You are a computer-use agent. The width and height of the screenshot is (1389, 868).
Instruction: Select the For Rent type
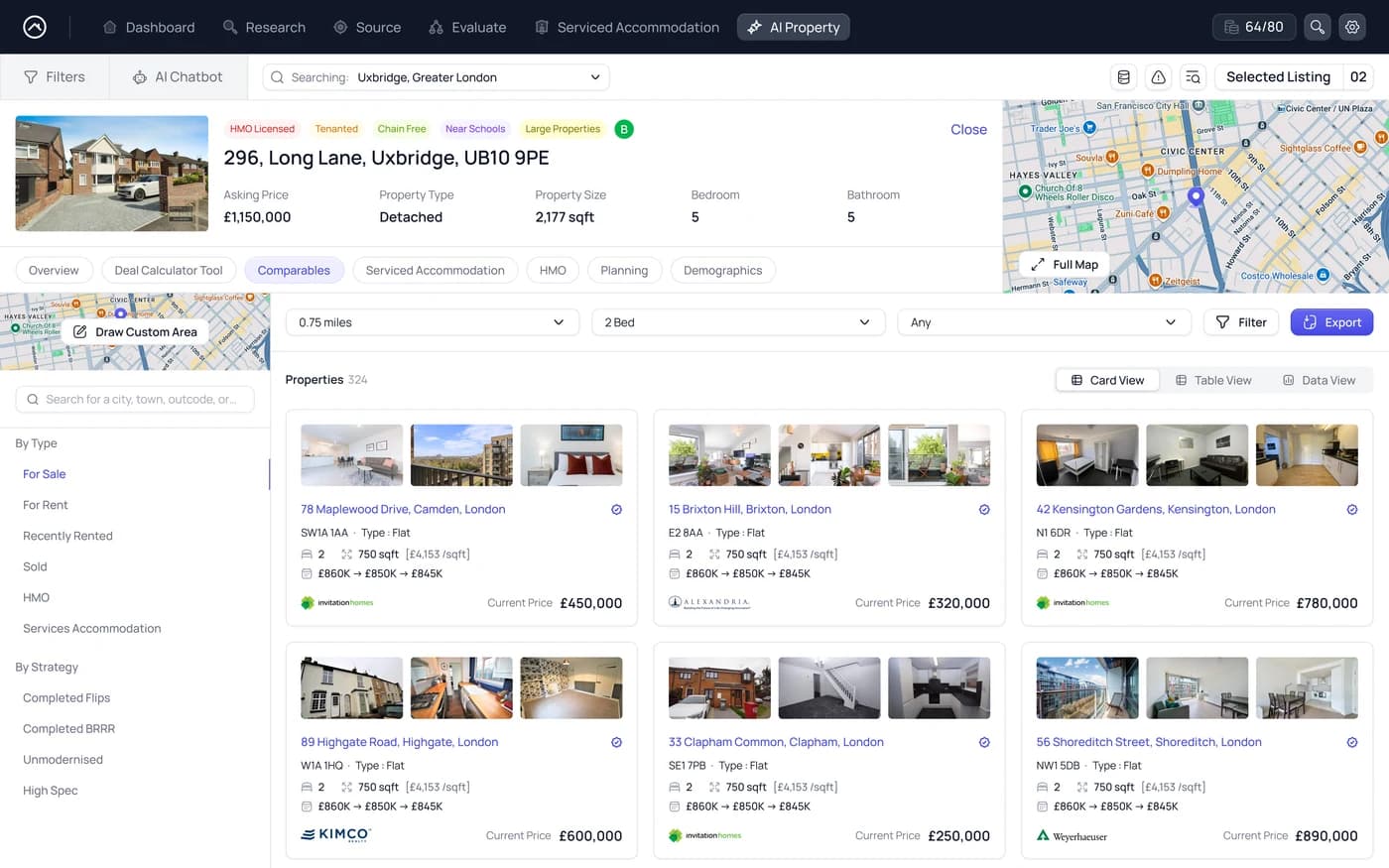pyautogui.click(x=46, y=505)
